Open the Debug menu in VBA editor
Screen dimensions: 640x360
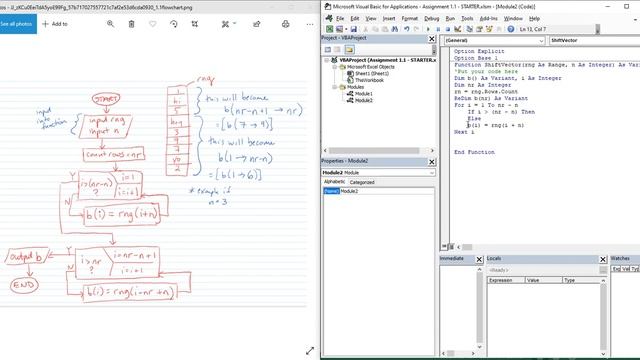tap(431, 18)
